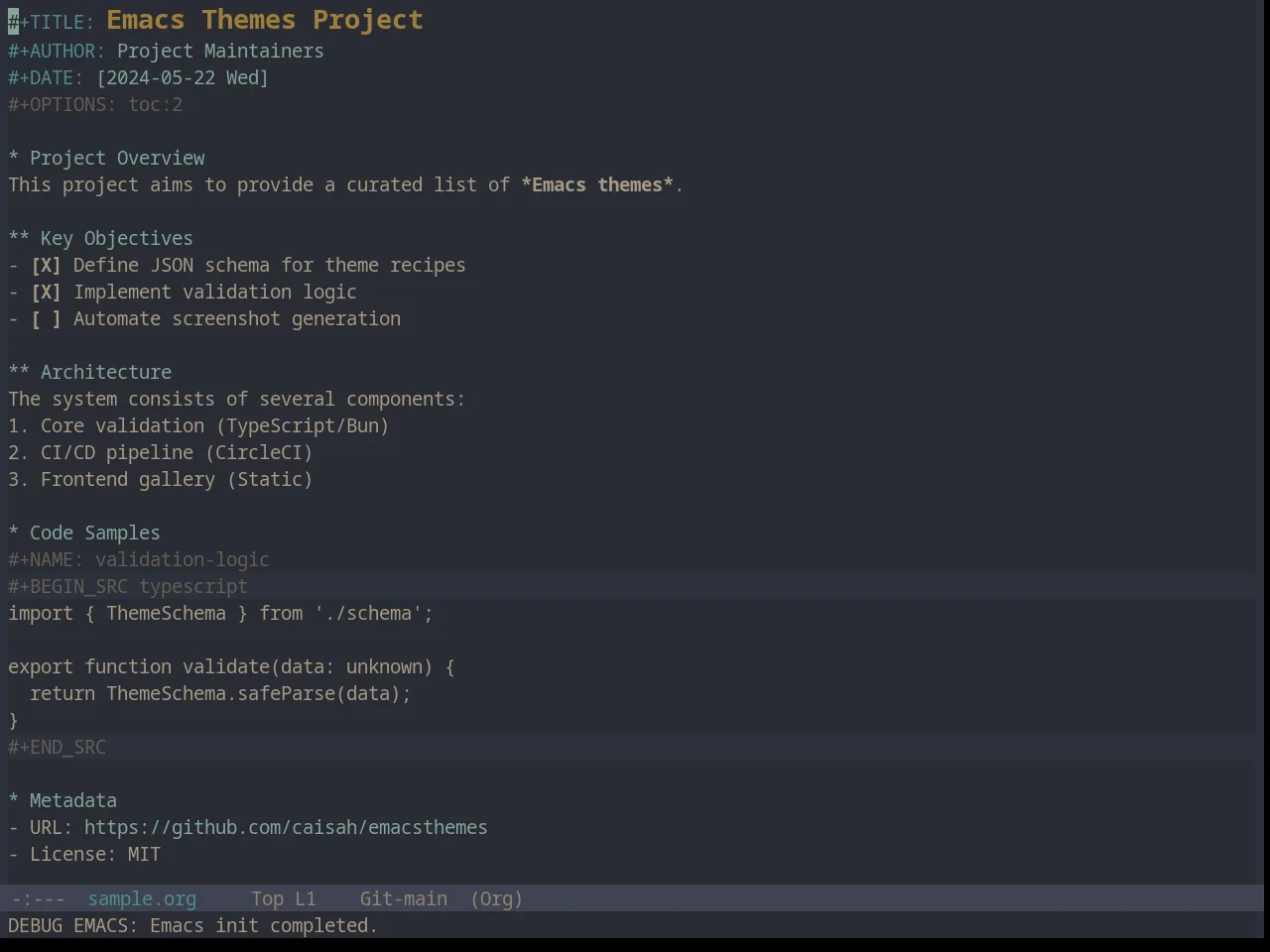Viewport: 1270px width, 952px height.
Task: Click the #+NAME: validation-logic line
Action: point(139,560)
